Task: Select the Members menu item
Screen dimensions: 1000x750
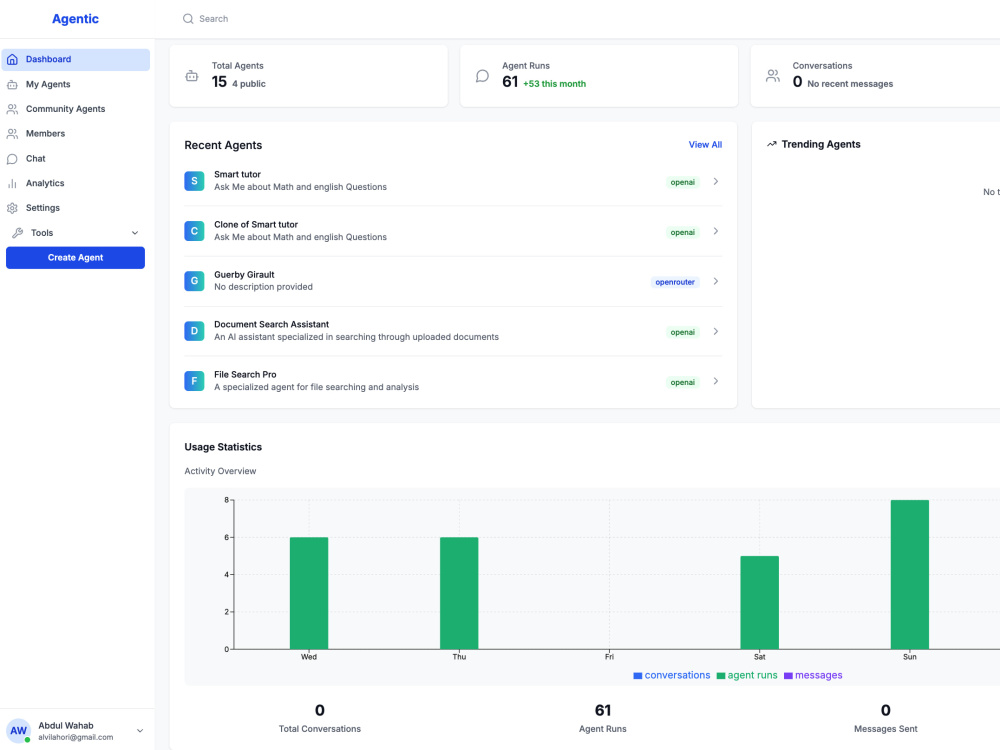Action: pos(76,134)
